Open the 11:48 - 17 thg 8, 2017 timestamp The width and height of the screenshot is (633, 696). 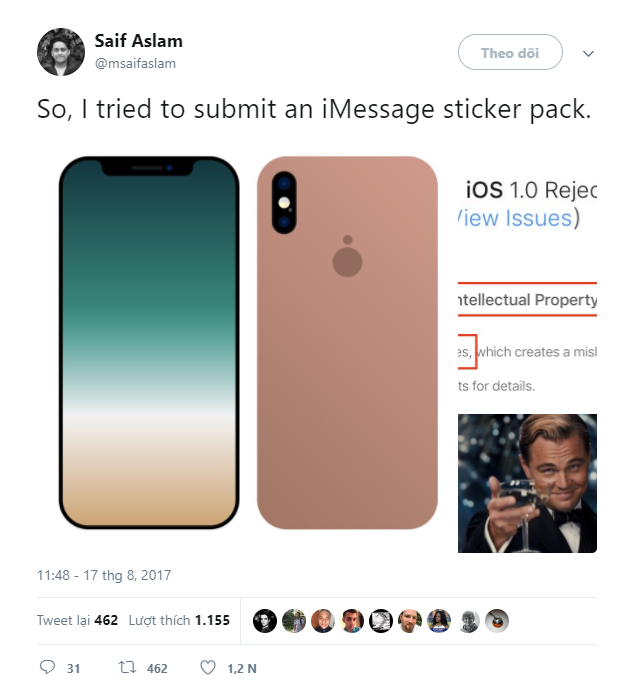(x=104, y=575)
